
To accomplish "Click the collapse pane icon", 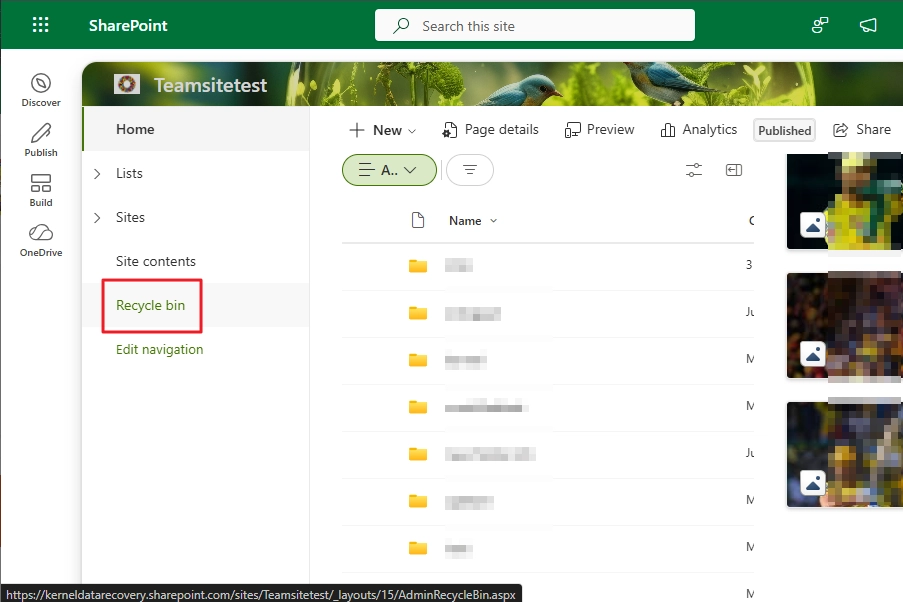I will [x=734, y=170].
